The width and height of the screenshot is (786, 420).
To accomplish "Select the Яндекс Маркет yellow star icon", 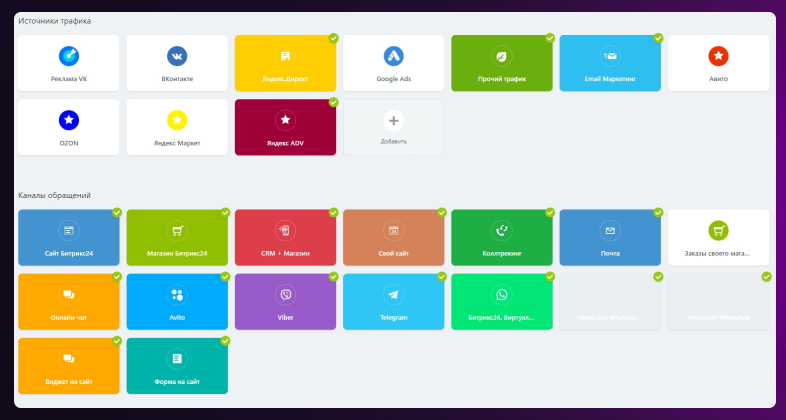I will pos(177,120).
